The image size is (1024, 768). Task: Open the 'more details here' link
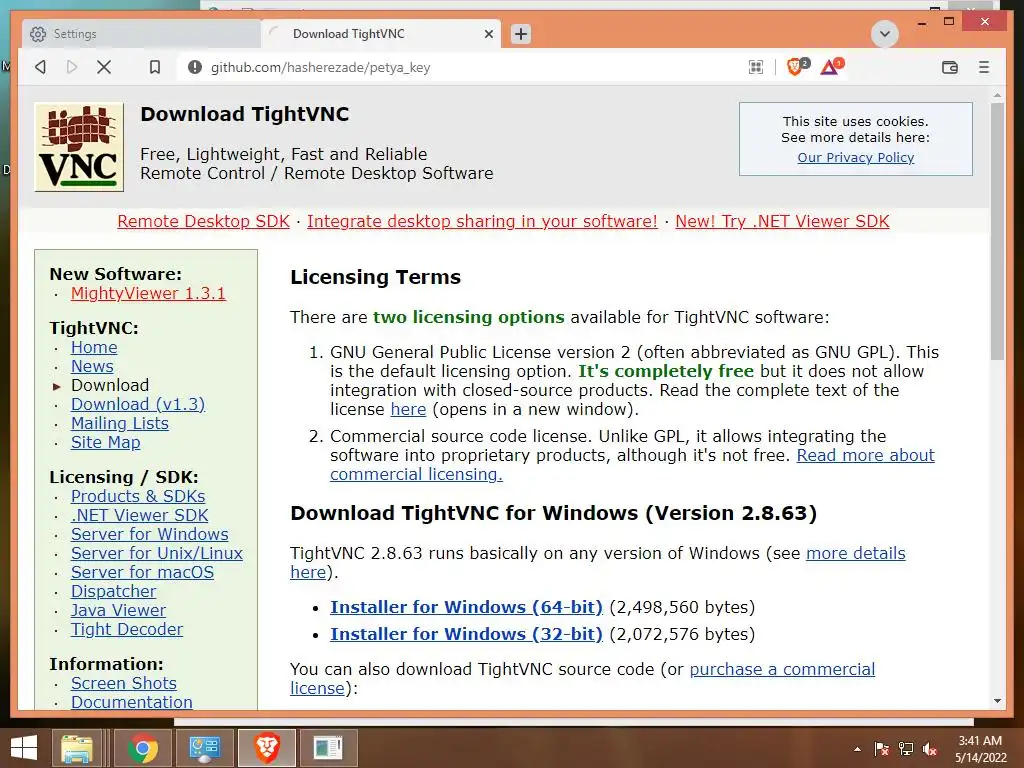pyautogui.click(x=856, y=553)
